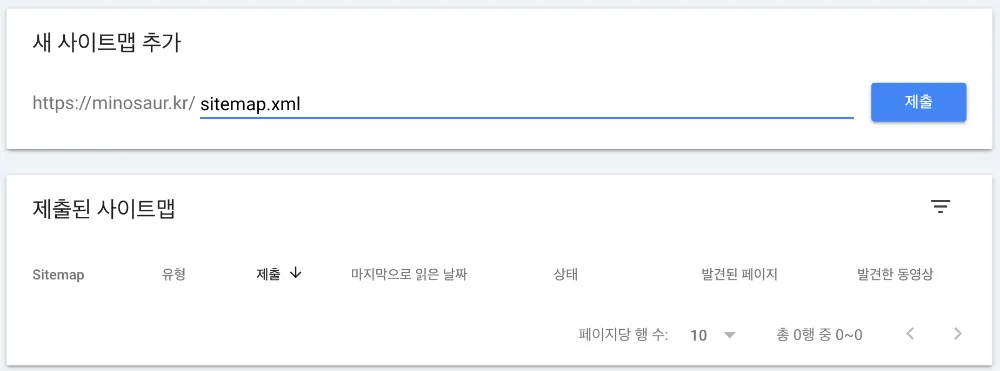Sort by 발견한 동영상 column header
1000x371 pixels.
click(895, 275)
